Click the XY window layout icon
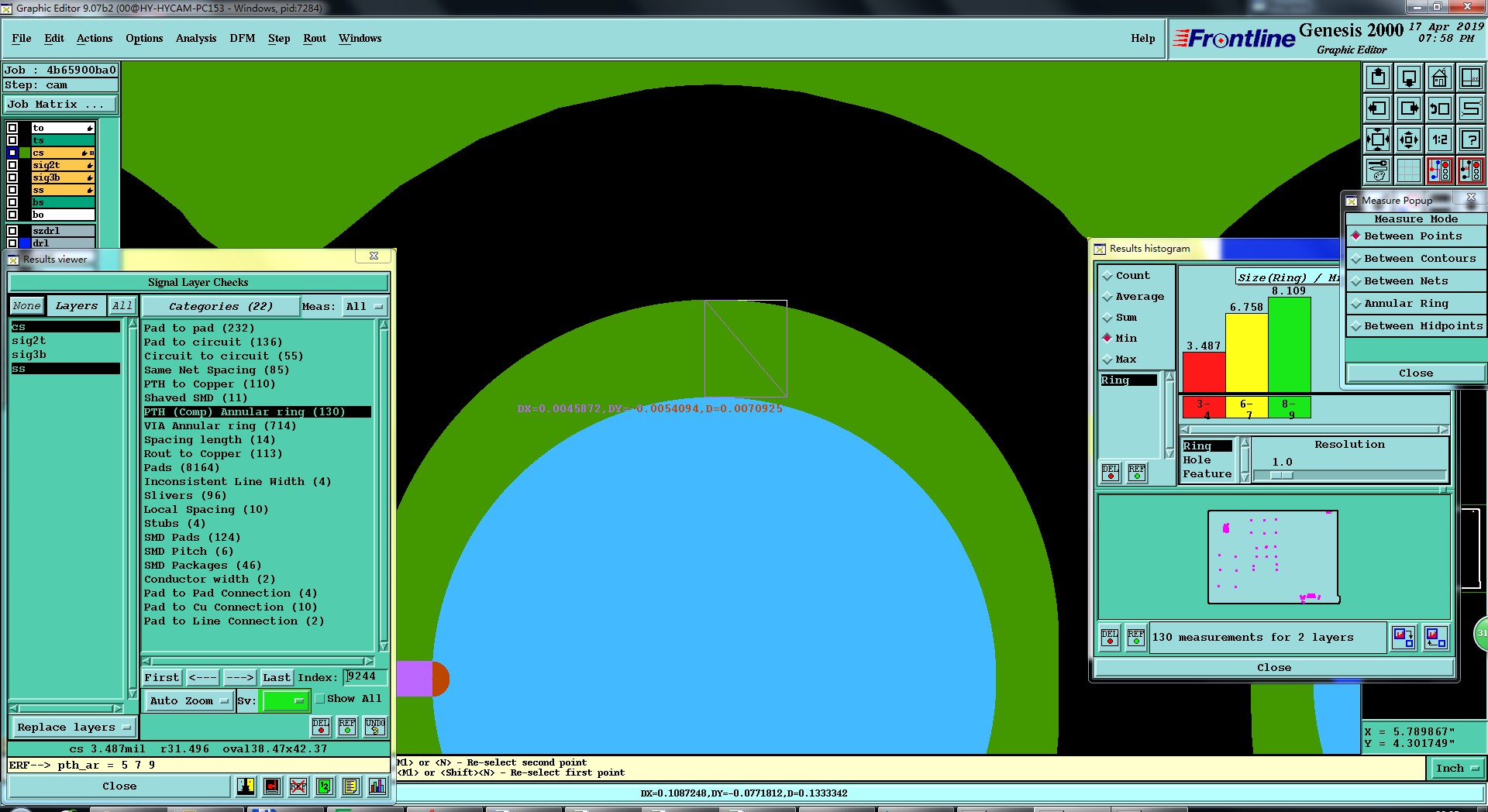1488x812 pixels. 1471,77
